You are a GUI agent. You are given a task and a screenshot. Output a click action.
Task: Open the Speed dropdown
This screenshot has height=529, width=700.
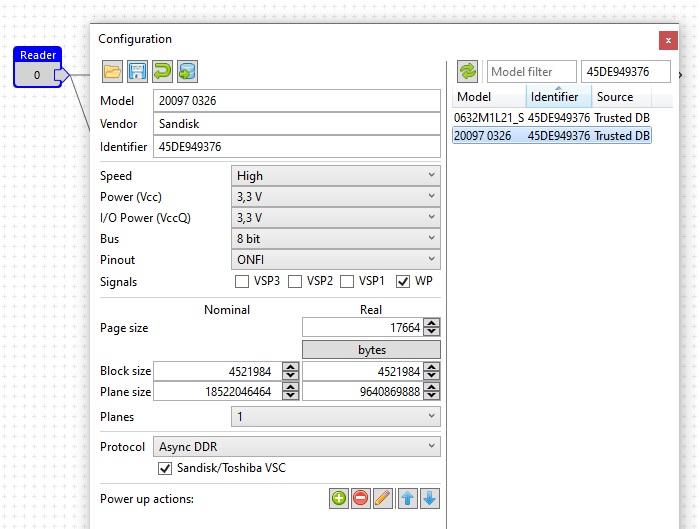point(336,175)
